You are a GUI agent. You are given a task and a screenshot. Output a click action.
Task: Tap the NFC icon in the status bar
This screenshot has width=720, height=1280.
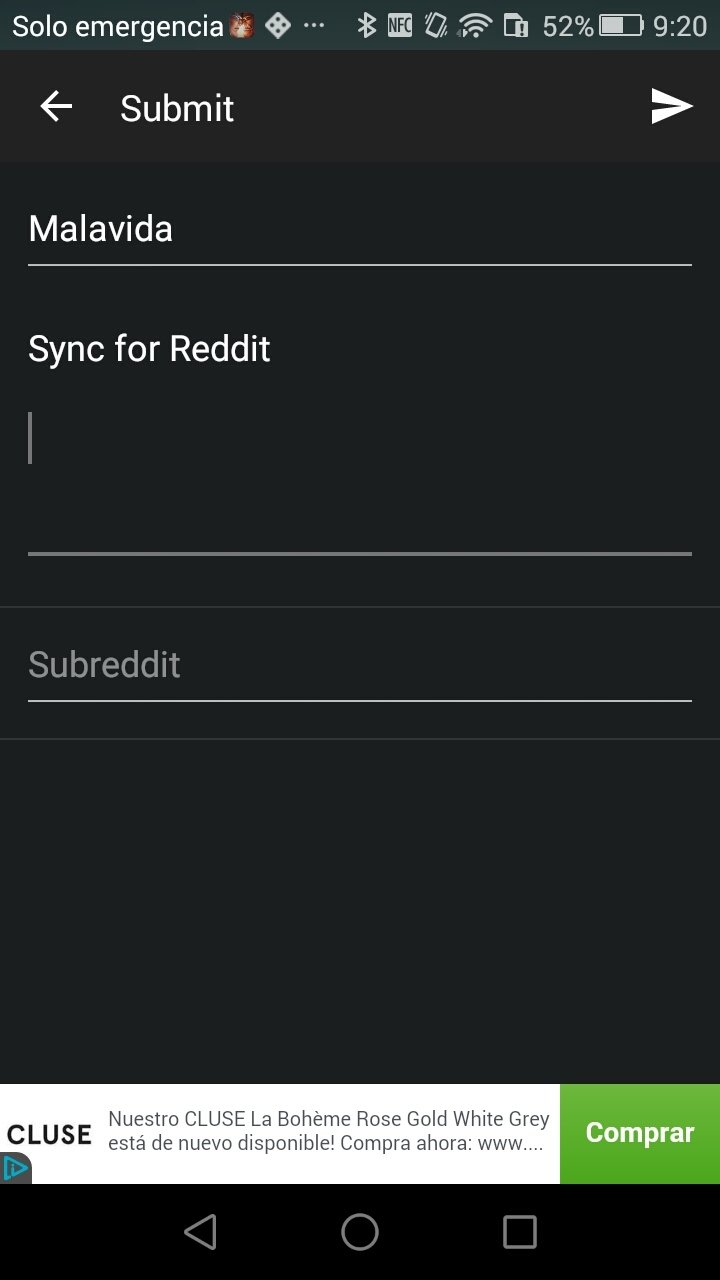(400, 25)
